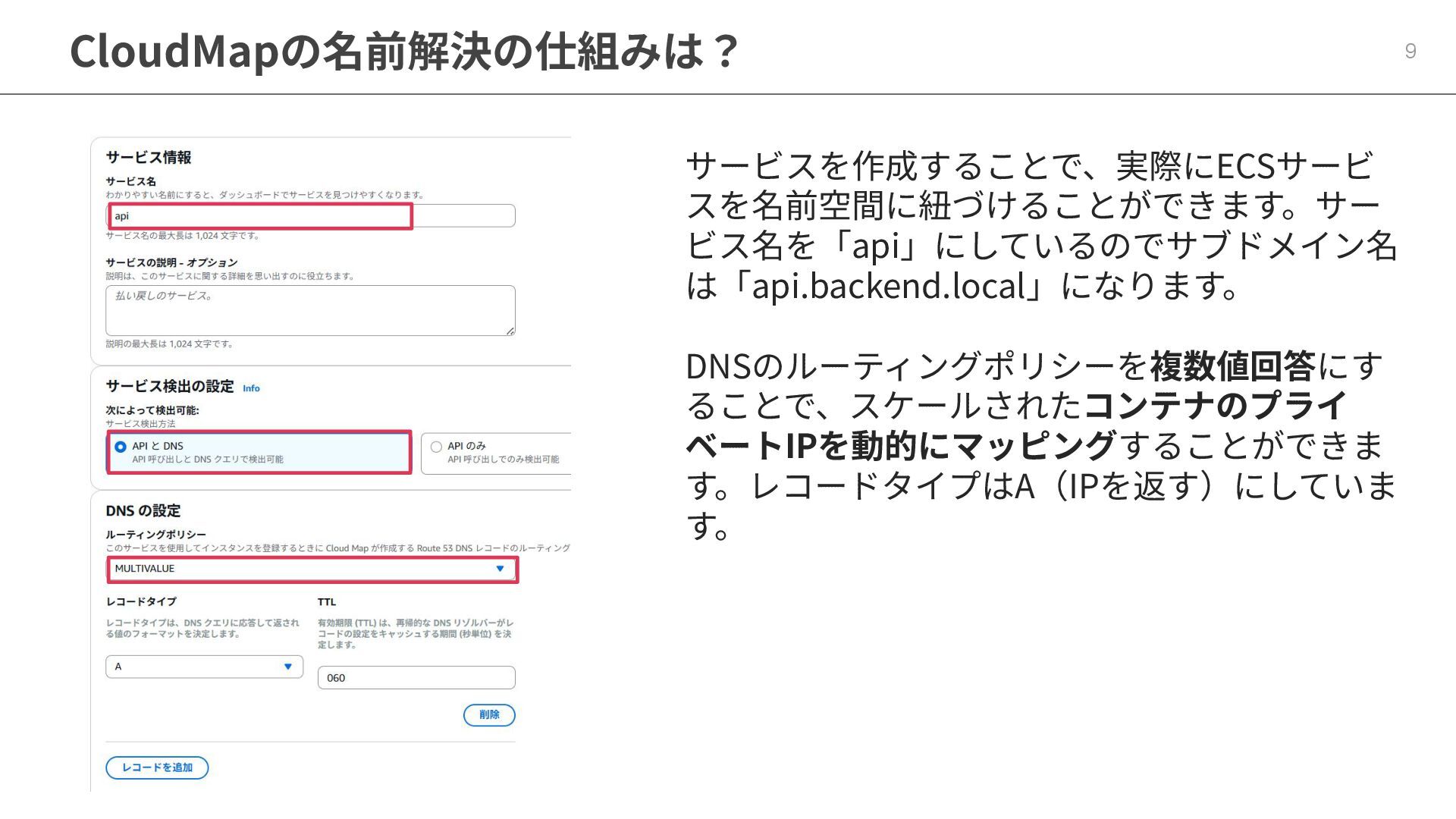Image resolution: width=1456 pixels, height=819 pixels.
Task: Click the 'DNS の設定' heading
Action: pos(143,510)
